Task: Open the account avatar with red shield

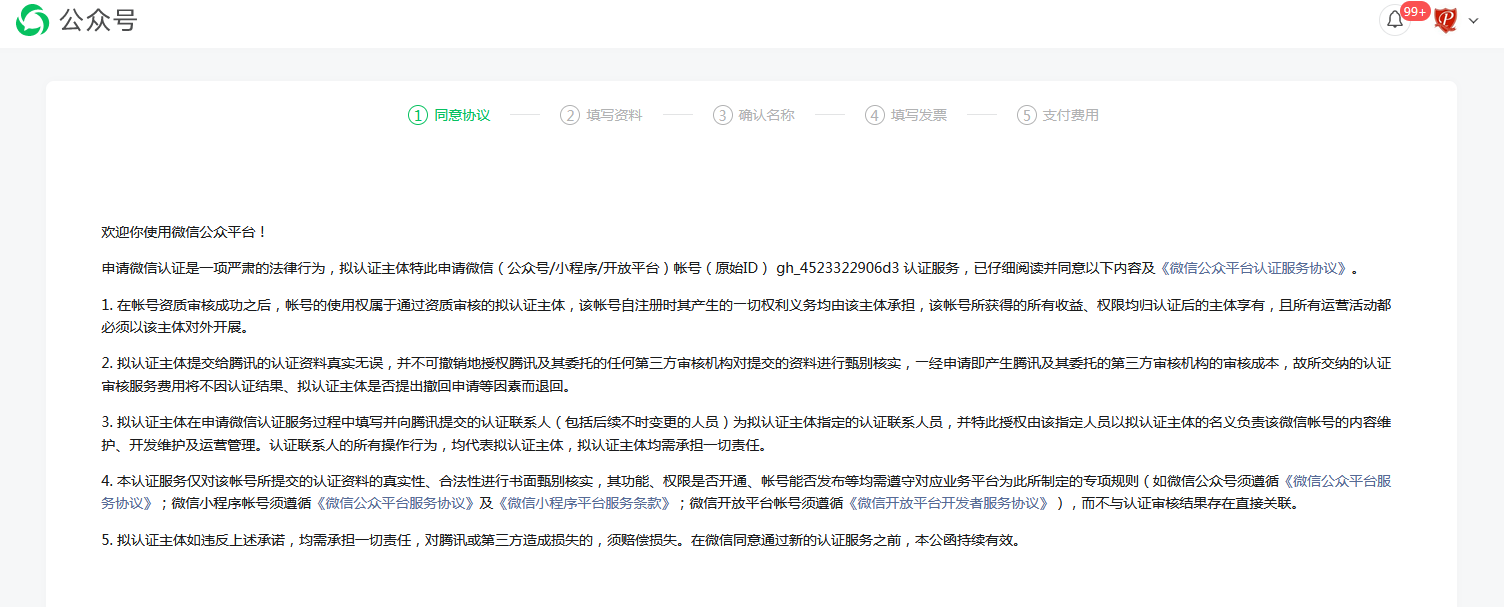Action: coord(1445,20)
